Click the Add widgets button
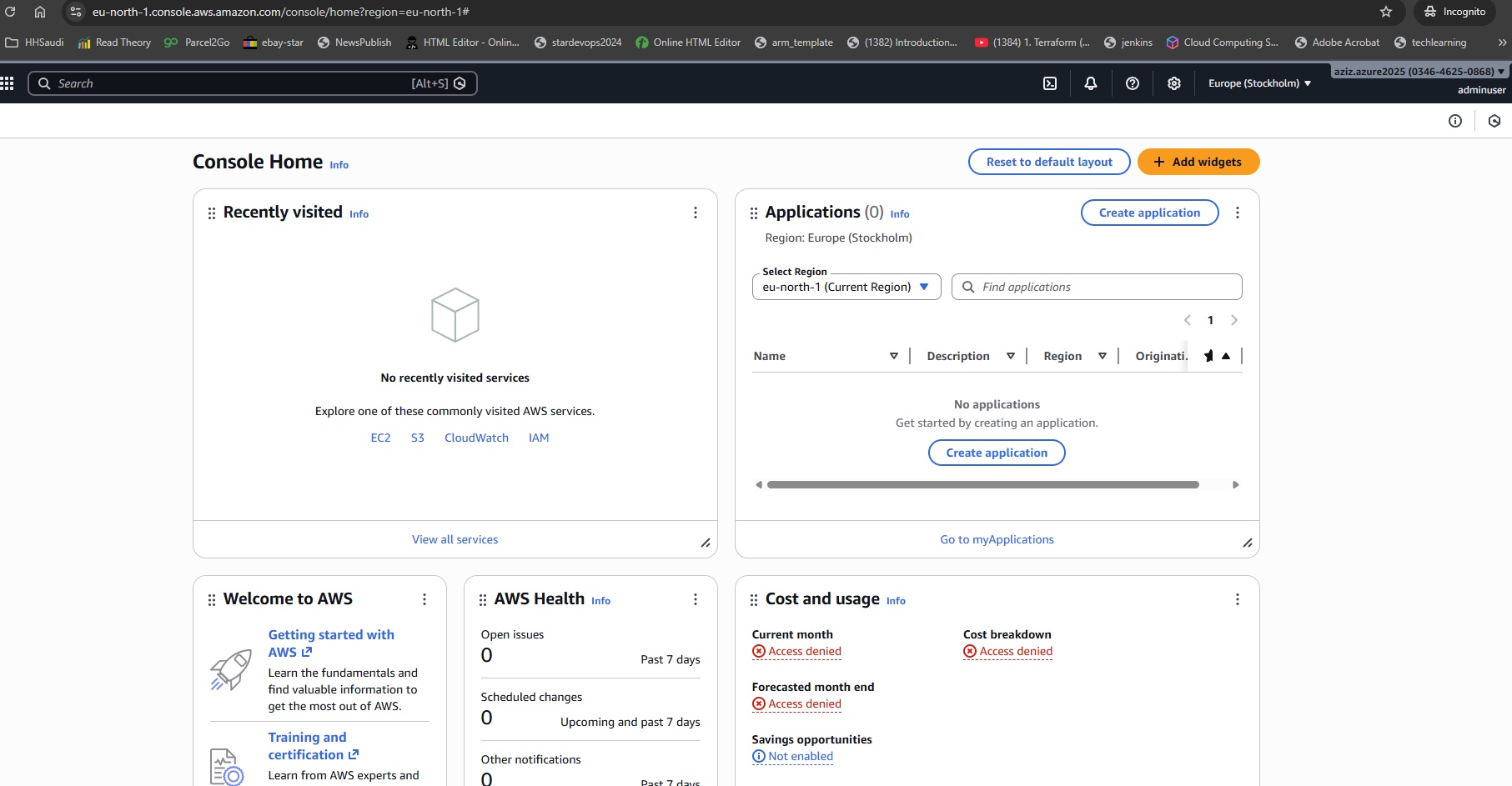This screenshot has width=1512, height=786. pyautogui.click(x=1198, y=162)
